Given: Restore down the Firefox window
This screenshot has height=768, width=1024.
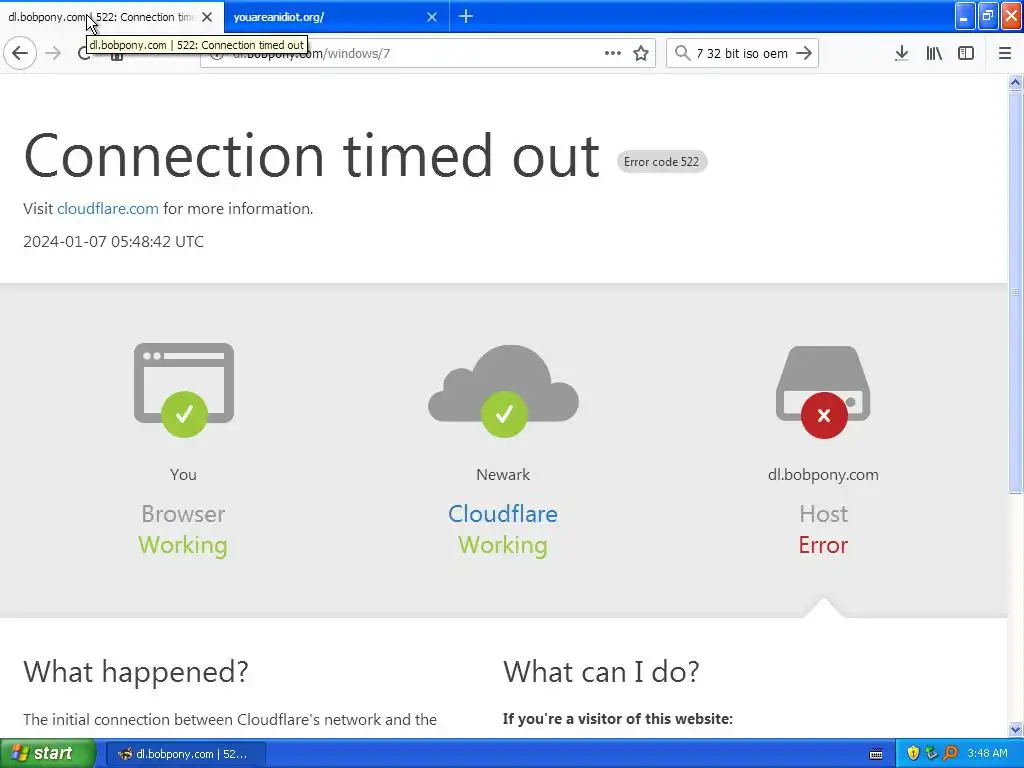Looking at the screenshot, I should (x=988, y=16).
